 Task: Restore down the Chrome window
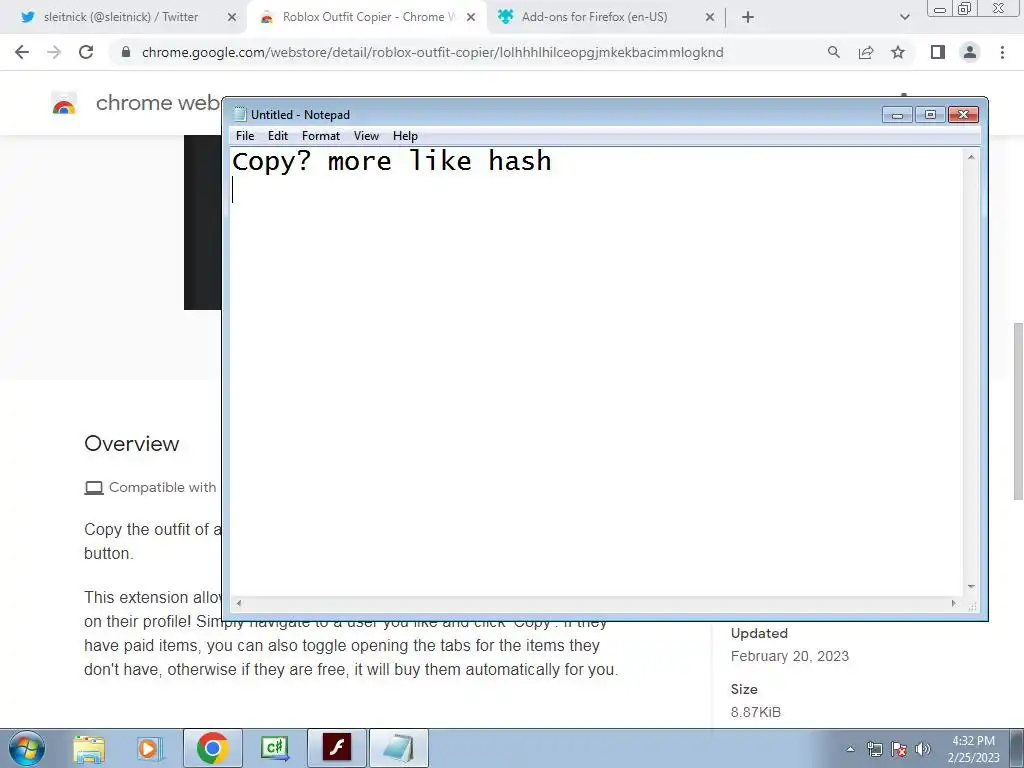pyautogui.click(x=964, y=9)
